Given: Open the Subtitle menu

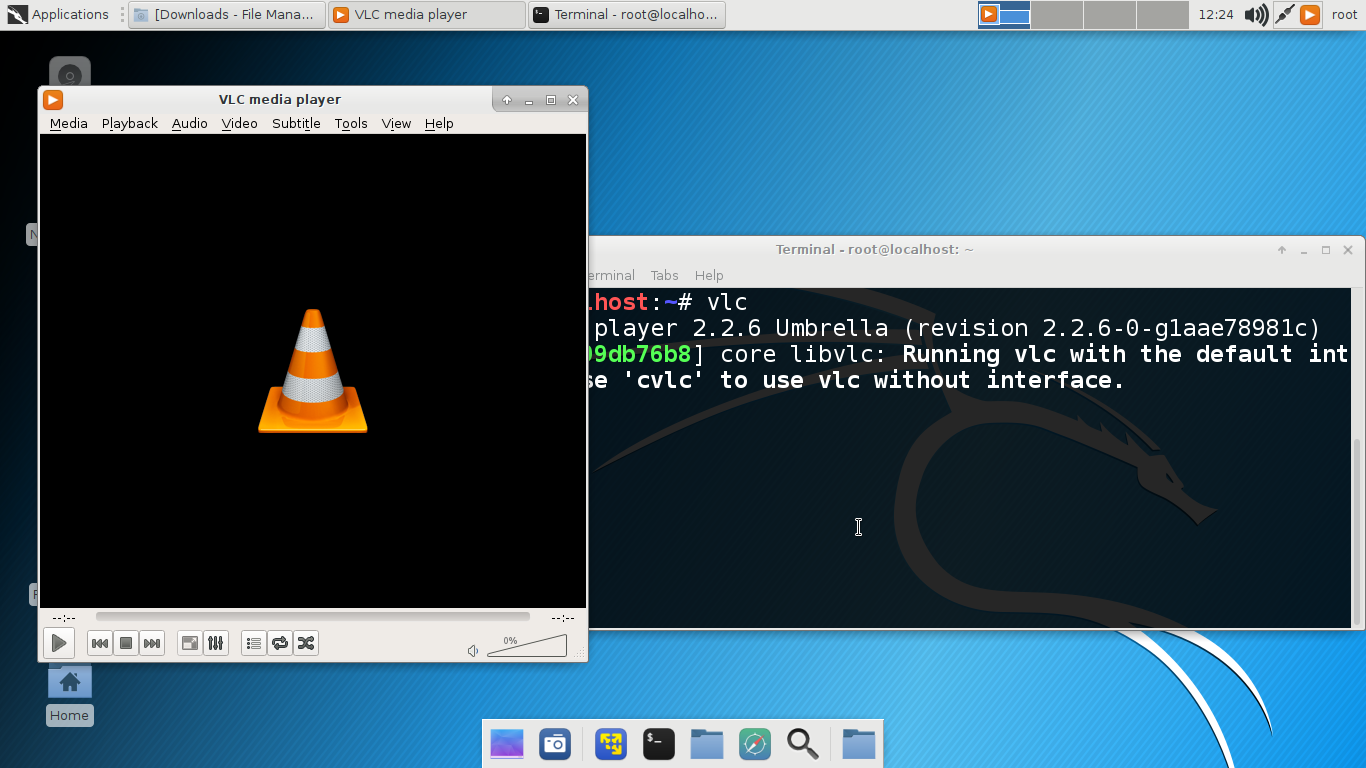Looking at the screenshot, I should pos(296,123).
